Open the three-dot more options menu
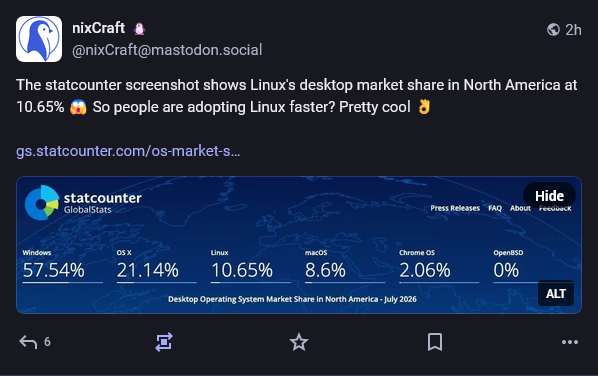This screenshot has height=376, width=598. [x=570, y=342]
